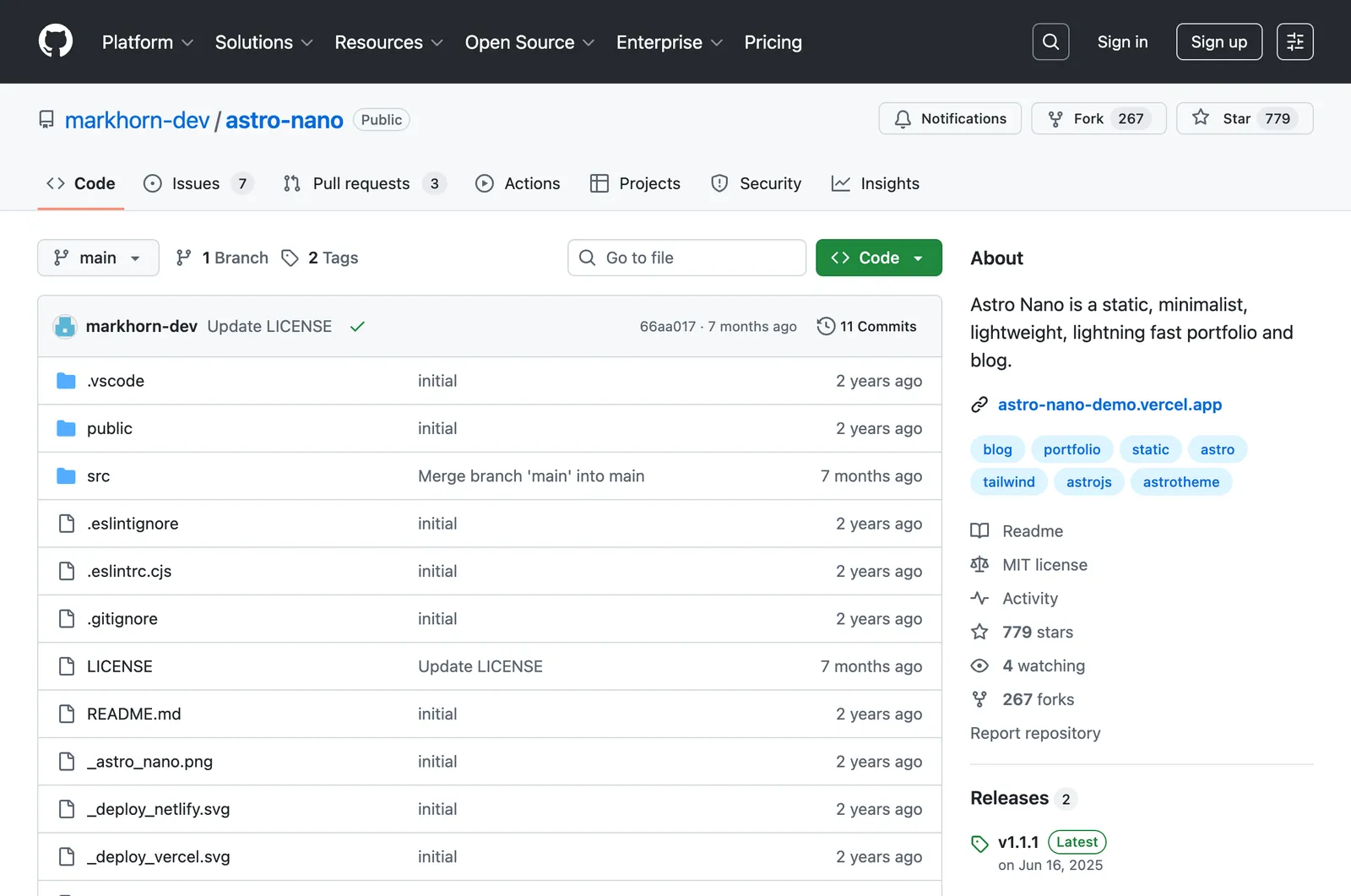Open the _deploy_vercel.svg file
Viewport: 1351px width, 896px height.
(x=158, y=856)
